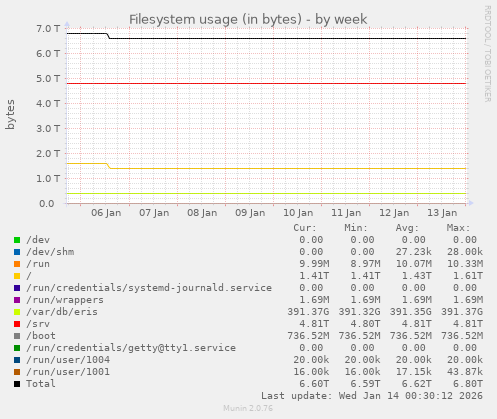This screenshot has width=497, height=419.
Task: Click the brown /run/user/1001 legend swatch
Action: (17, 372)
